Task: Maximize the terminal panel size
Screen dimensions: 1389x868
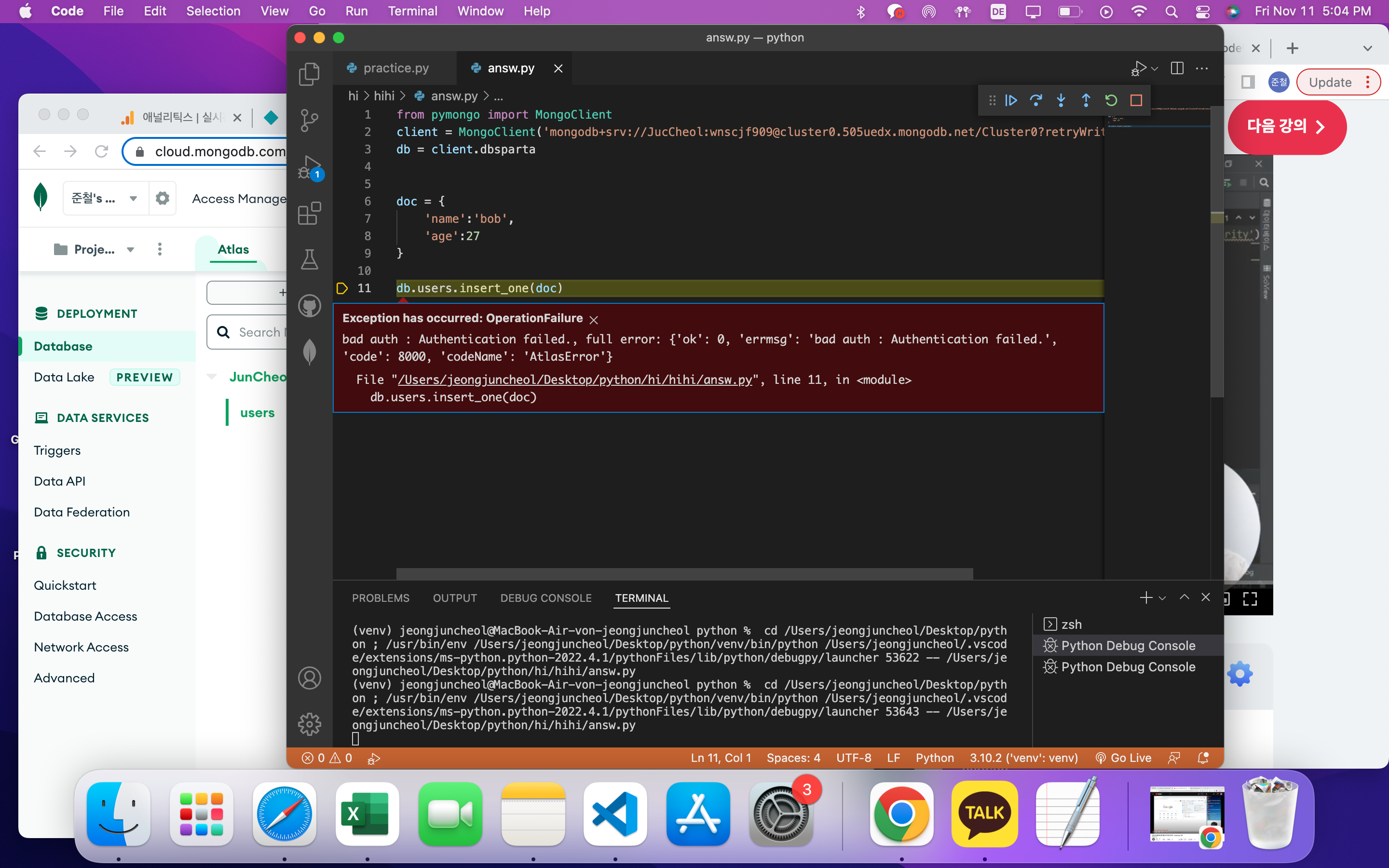Action: [1184, 597]
